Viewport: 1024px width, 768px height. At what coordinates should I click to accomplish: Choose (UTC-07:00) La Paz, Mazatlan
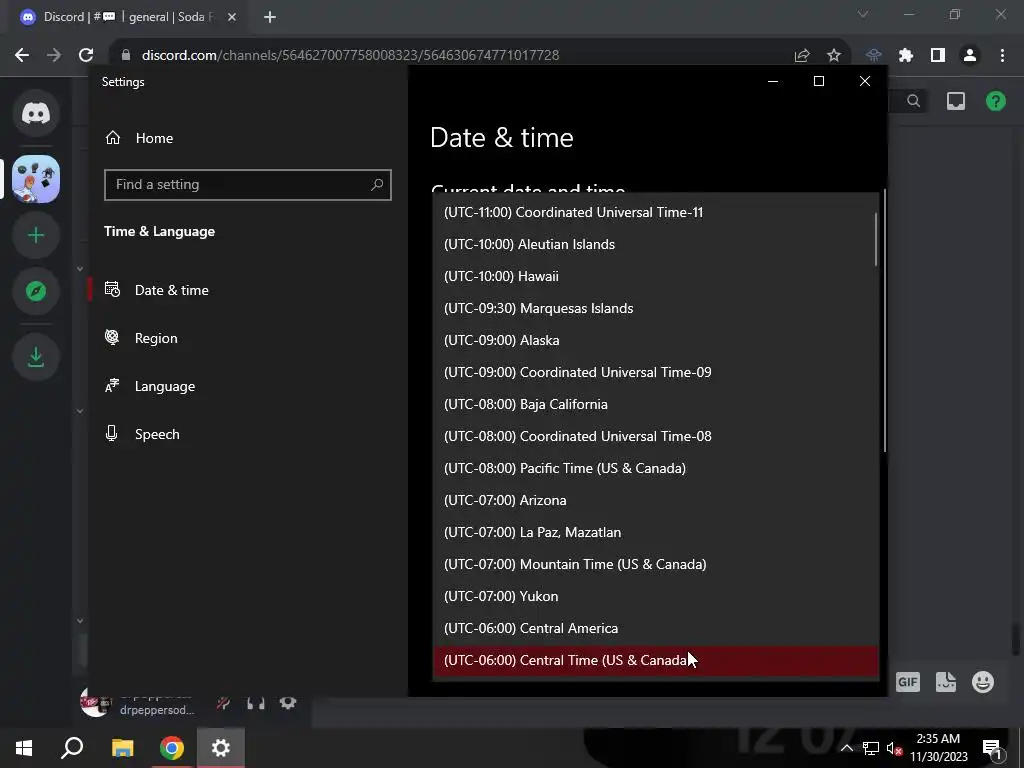pos(656,532)
